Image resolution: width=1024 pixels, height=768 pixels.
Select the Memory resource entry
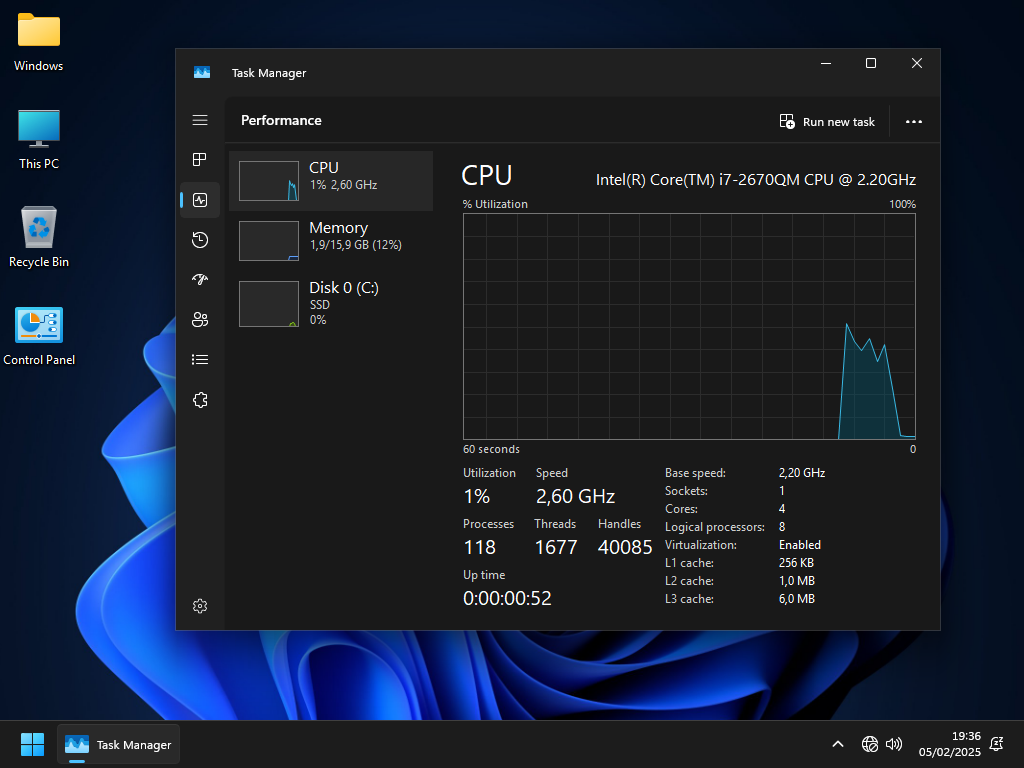[x=331, y=241]
